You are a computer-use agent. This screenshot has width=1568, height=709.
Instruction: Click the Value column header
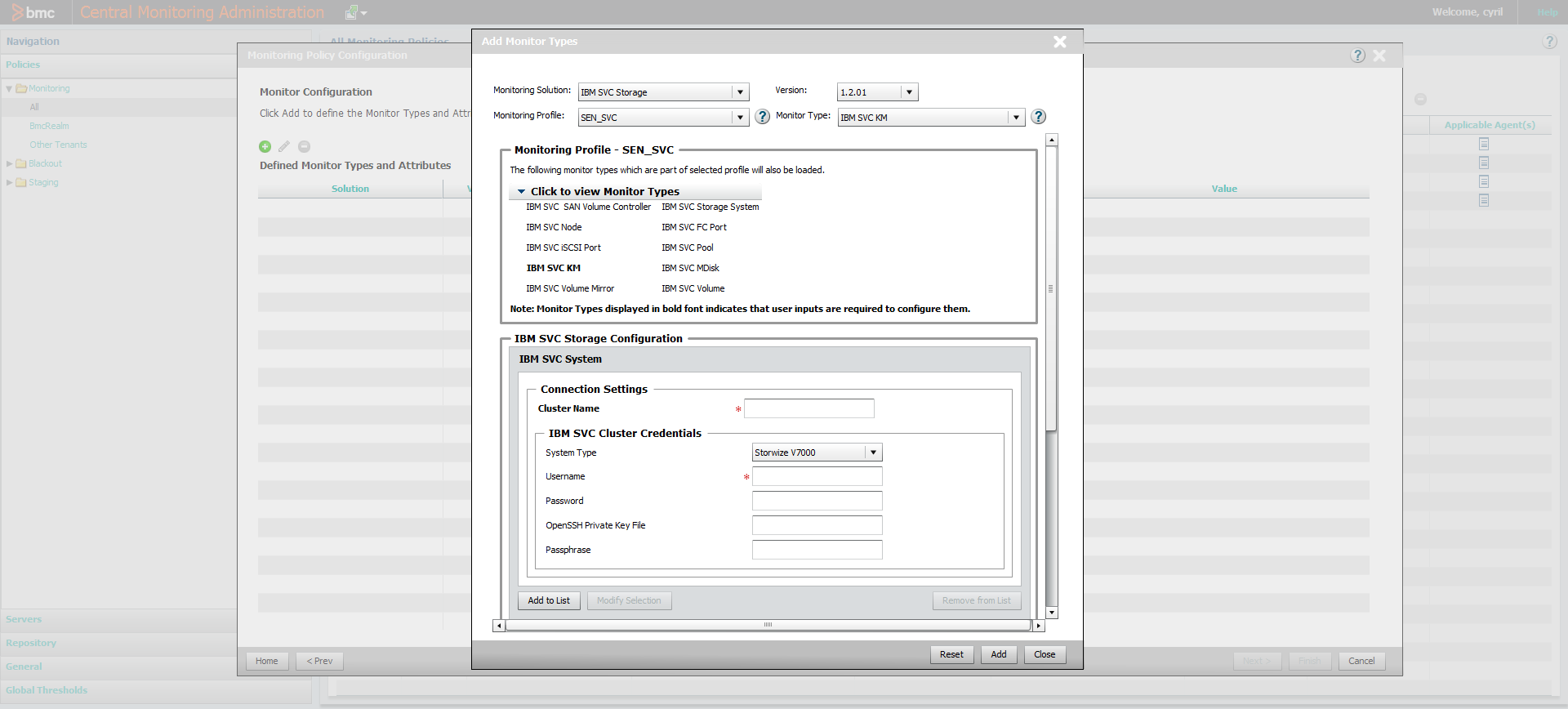[x=1224, y=189]
